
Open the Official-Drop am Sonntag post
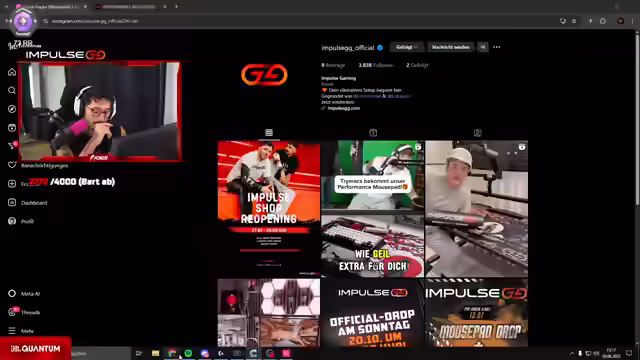click(372, 313)
